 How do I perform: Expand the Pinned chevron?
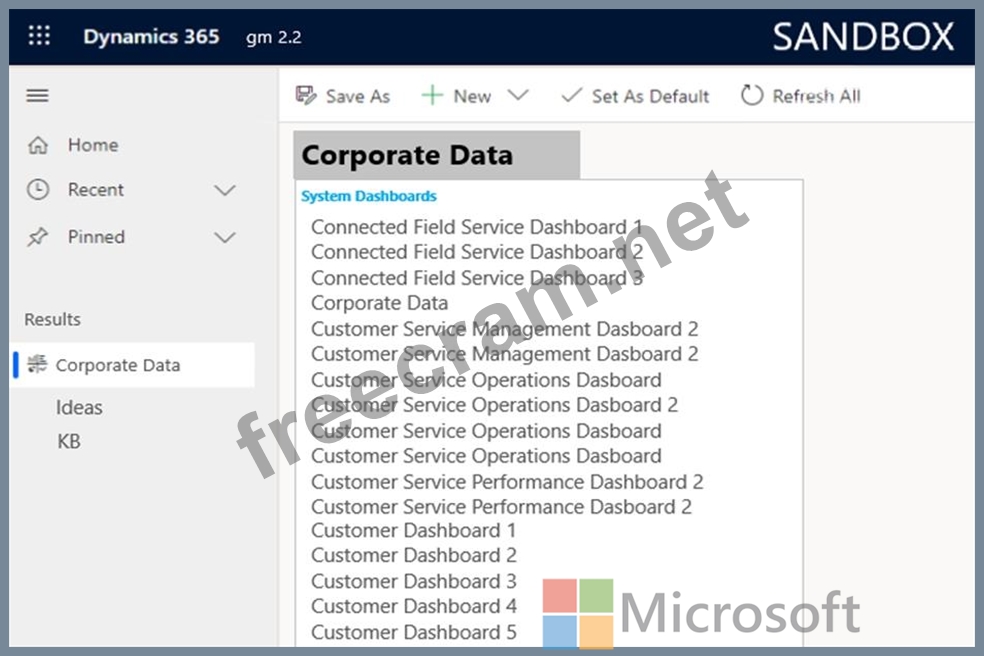click(x=225, y=237)
